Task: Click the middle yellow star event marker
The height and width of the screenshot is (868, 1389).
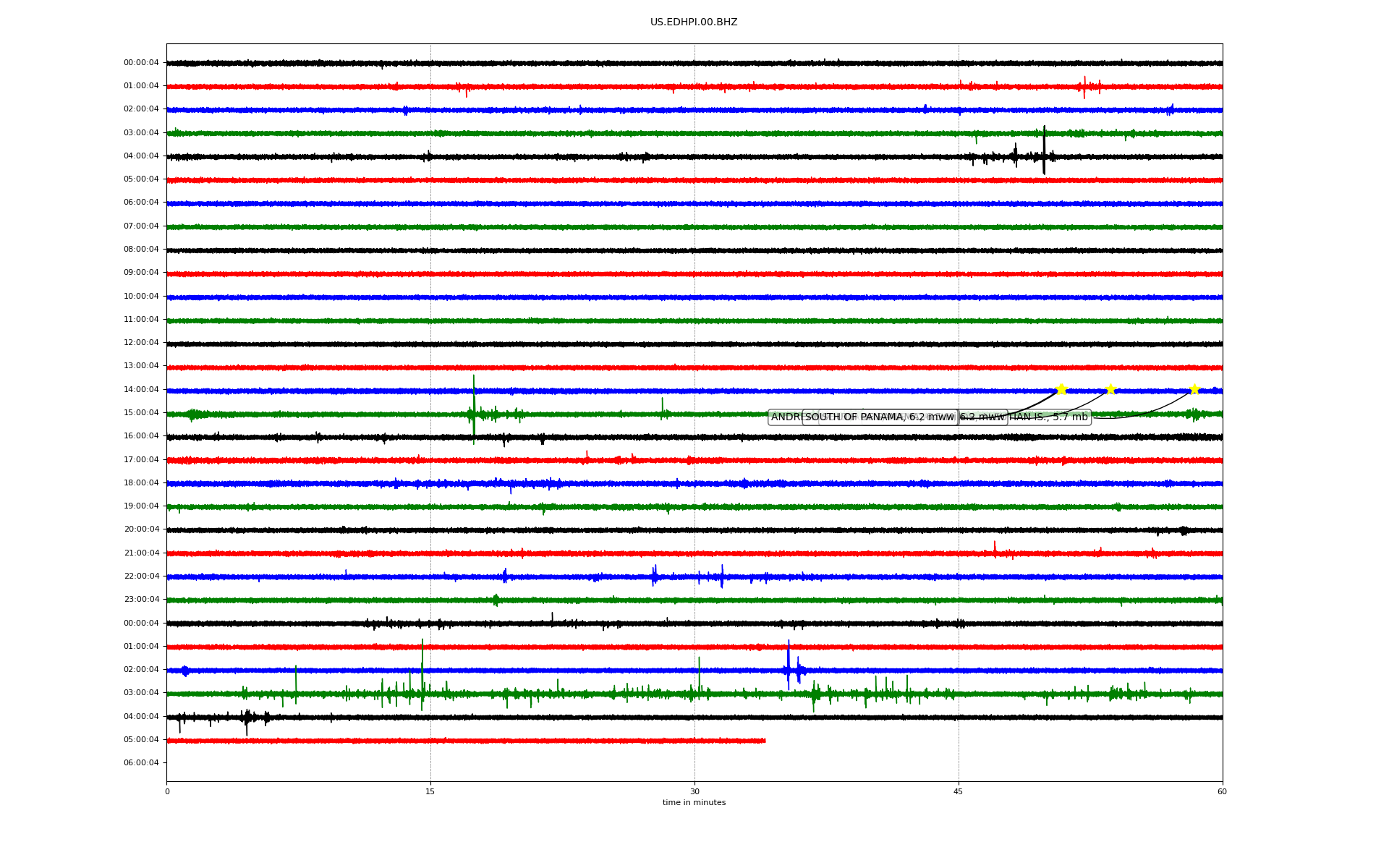Action: (1110, 389)
